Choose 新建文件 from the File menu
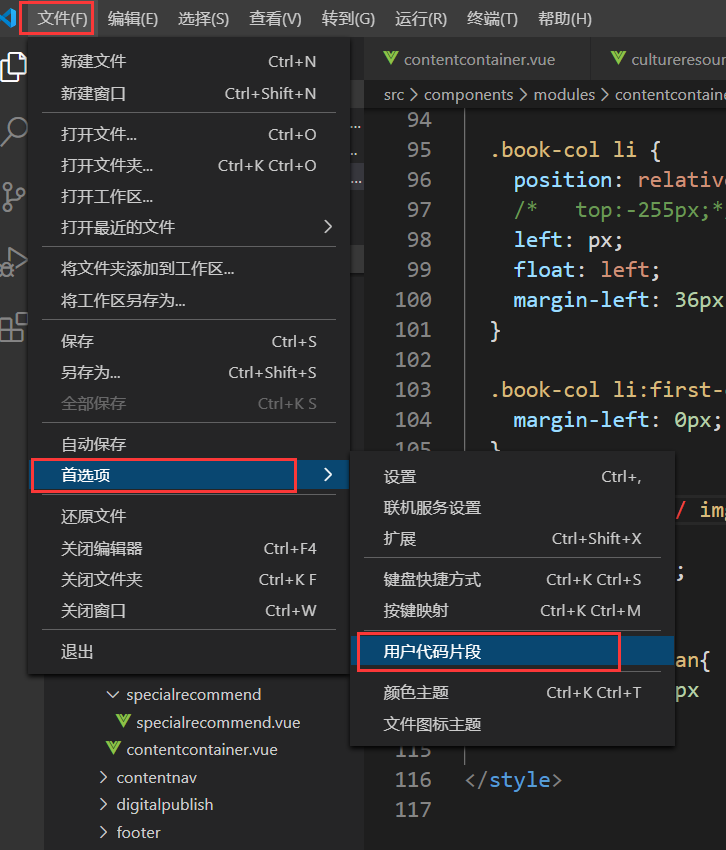The height and width of the screenshot is (850, 726). [x=189, y=61]
